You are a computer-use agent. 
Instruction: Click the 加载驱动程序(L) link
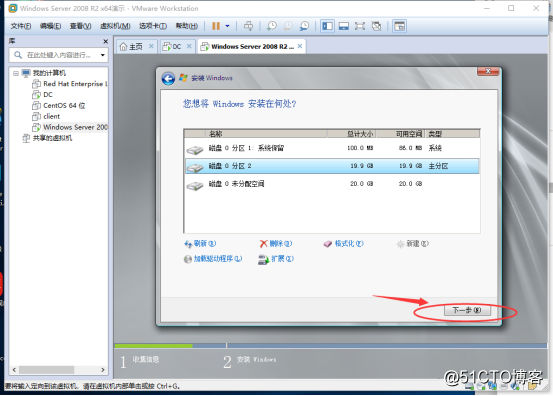(213, 259)
